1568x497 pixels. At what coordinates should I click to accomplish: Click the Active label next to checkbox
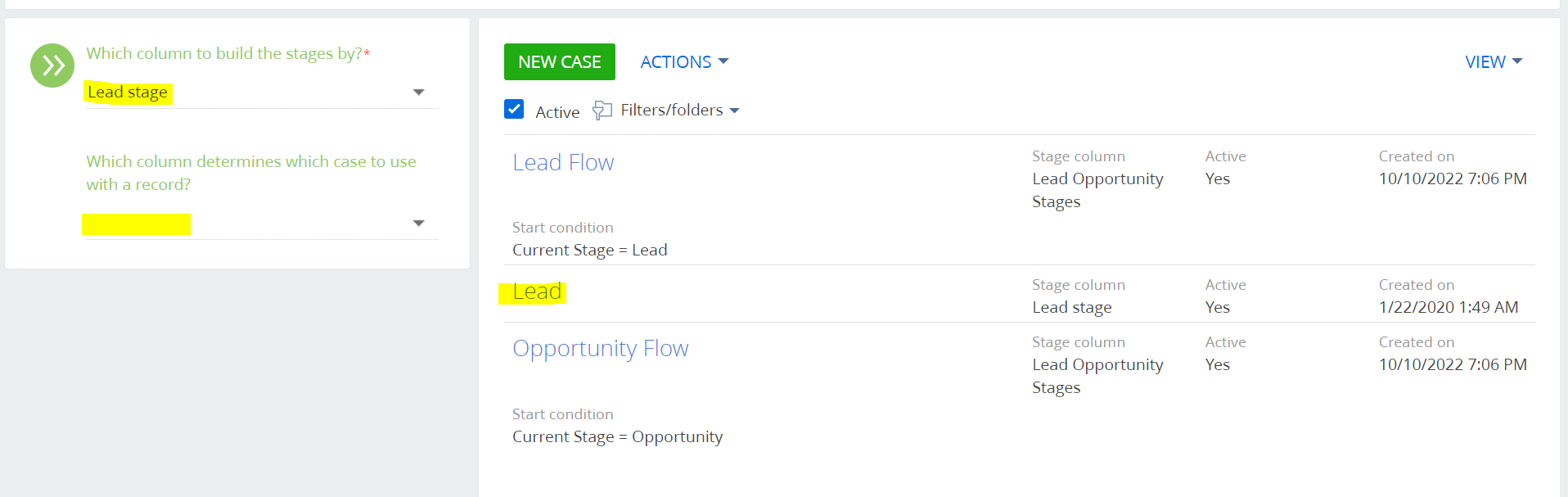pos(557,112)
